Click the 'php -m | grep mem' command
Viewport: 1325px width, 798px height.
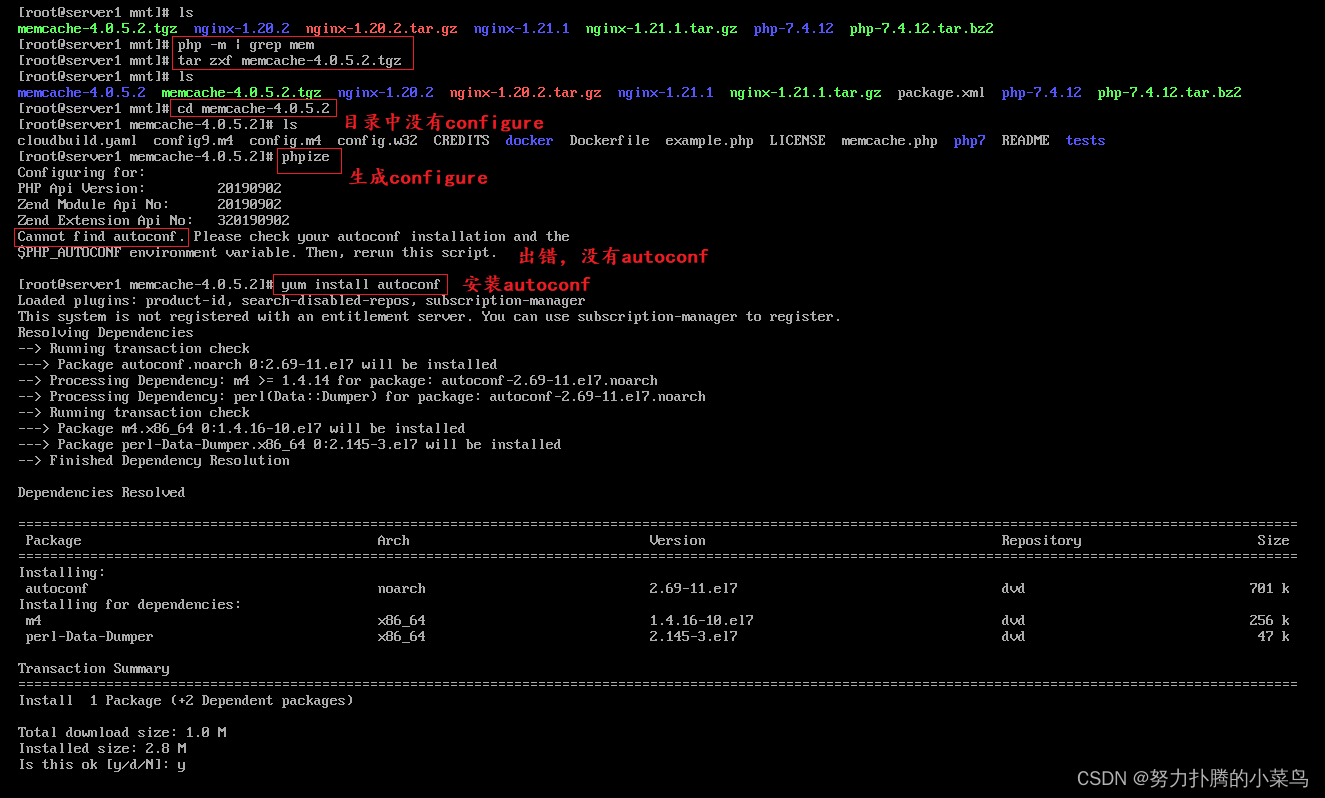coord(246,45)
